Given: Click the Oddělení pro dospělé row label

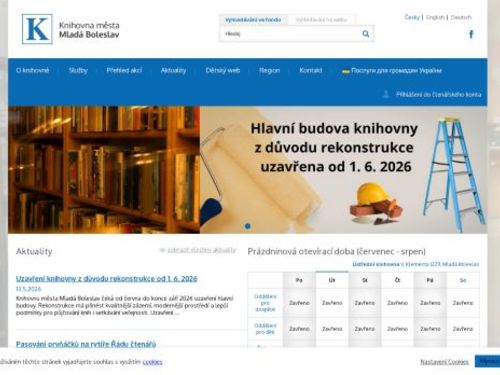Looking at the screenshot, I should 265,303.
